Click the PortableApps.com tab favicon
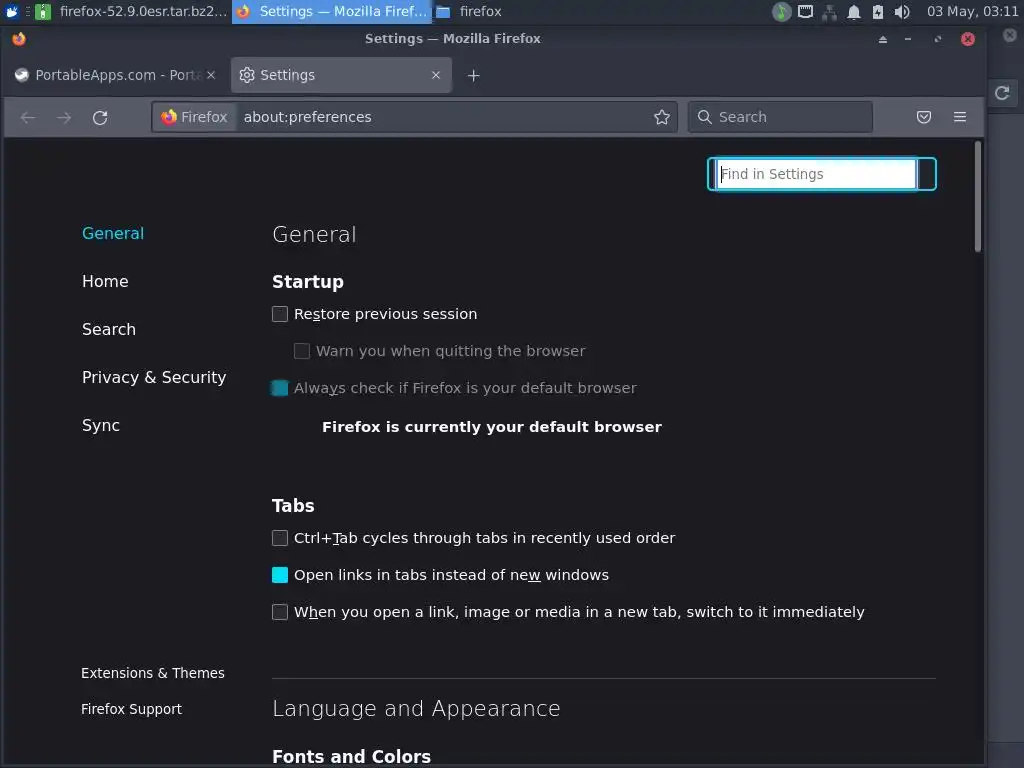Image resolution: width=1024 pixels, height=768 pixels. (22, 75)
